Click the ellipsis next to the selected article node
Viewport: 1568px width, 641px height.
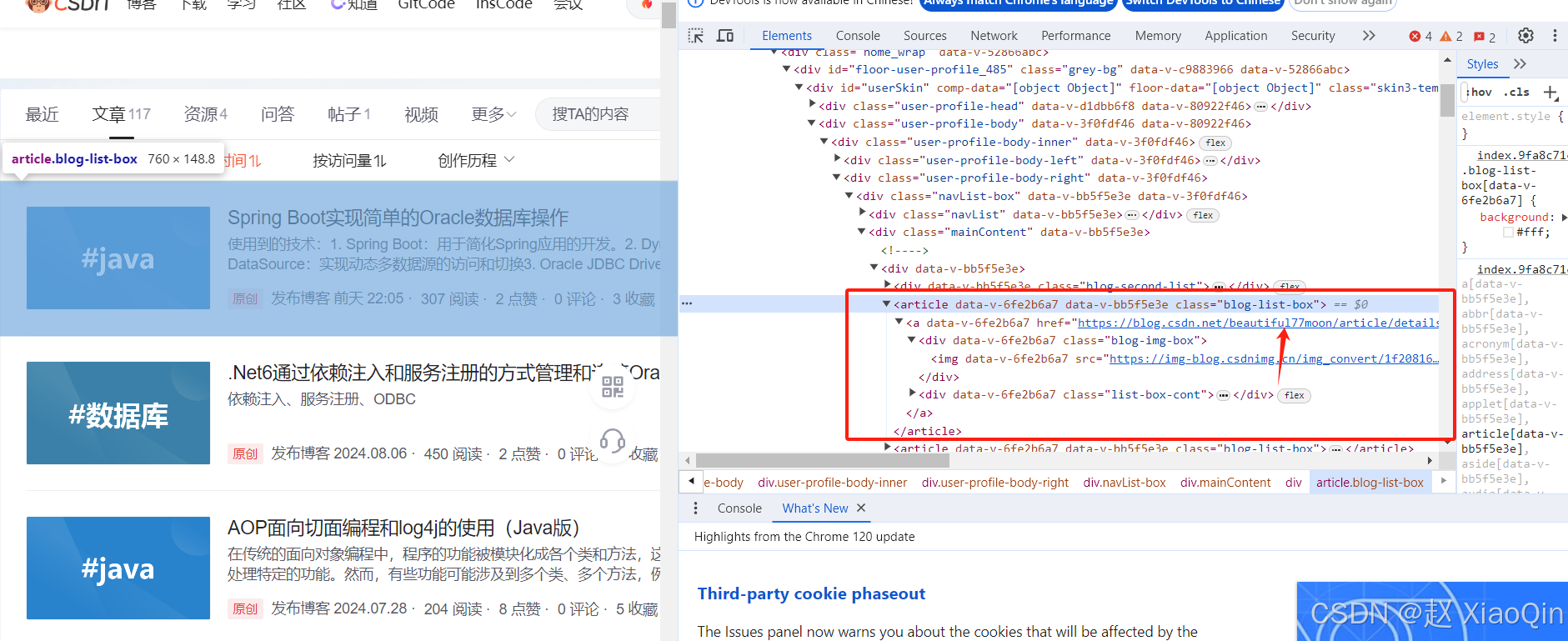[x=687, y=303]
